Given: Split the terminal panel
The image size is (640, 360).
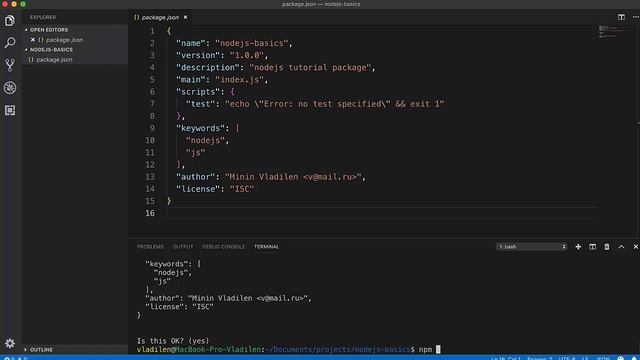Looking at the screenshot, I should (x=593, y=247).
